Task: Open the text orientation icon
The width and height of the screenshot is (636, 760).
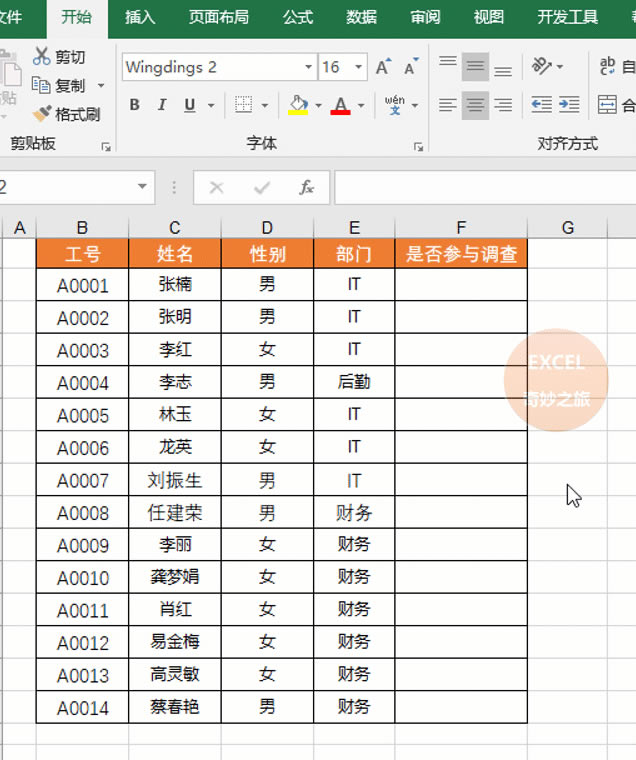Action: [x=541, y=66]
